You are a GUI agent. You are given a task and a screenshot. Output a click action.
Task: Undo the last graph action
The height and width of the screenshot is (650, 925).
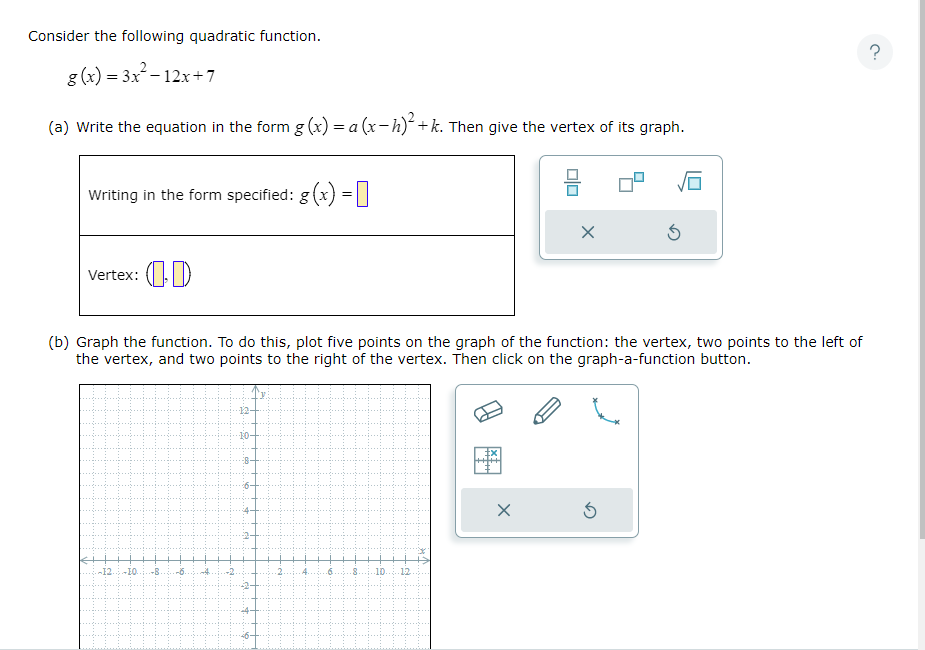[590, 510]
